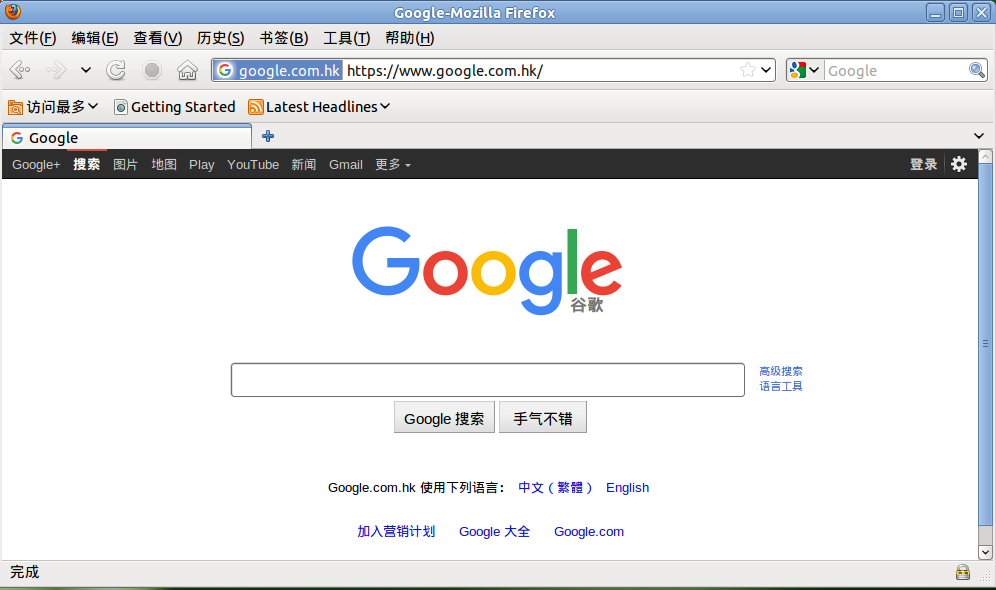Focus the main Google search field
996x590 pixels.
pyautogui.click(x=488, y=380)
